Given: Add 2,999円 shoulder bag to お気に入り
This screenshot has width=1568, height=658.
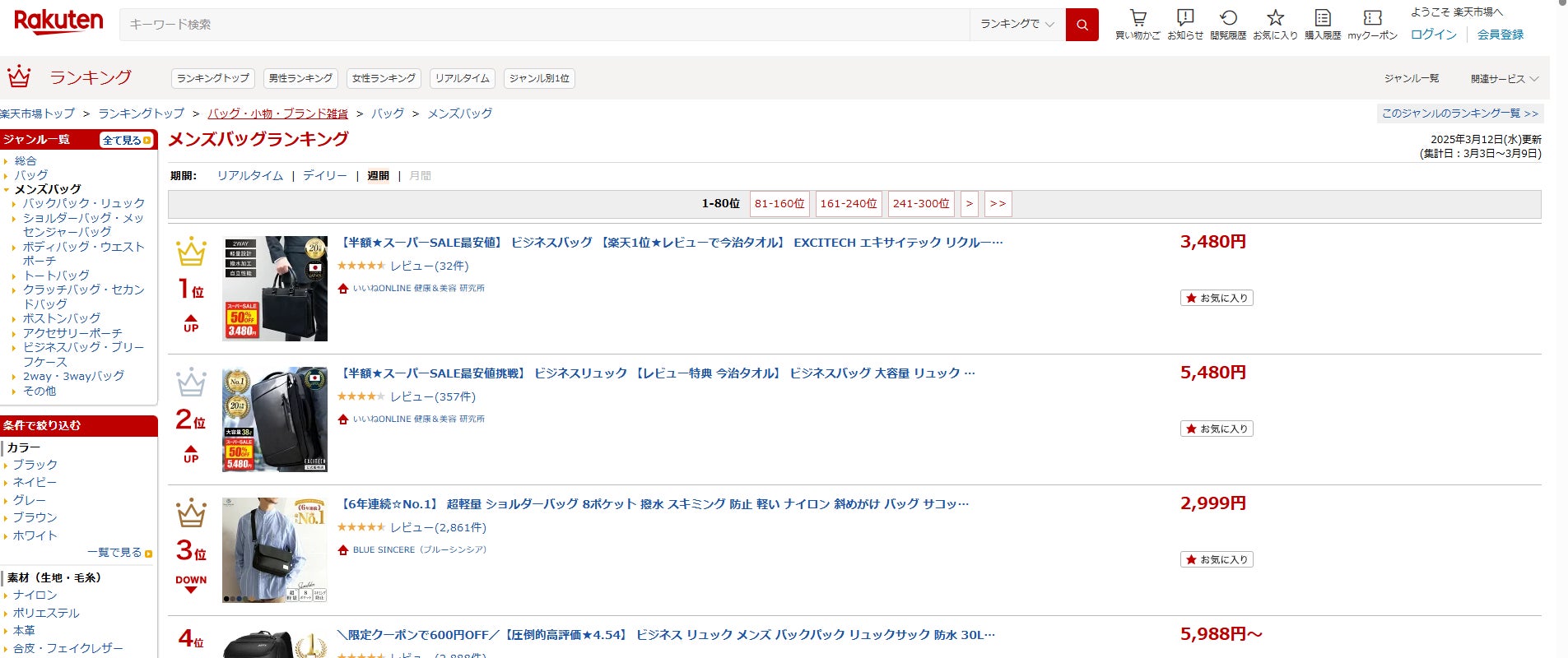Looking at the screenshot, I should pyautogui.click(x=1217, y=559).
